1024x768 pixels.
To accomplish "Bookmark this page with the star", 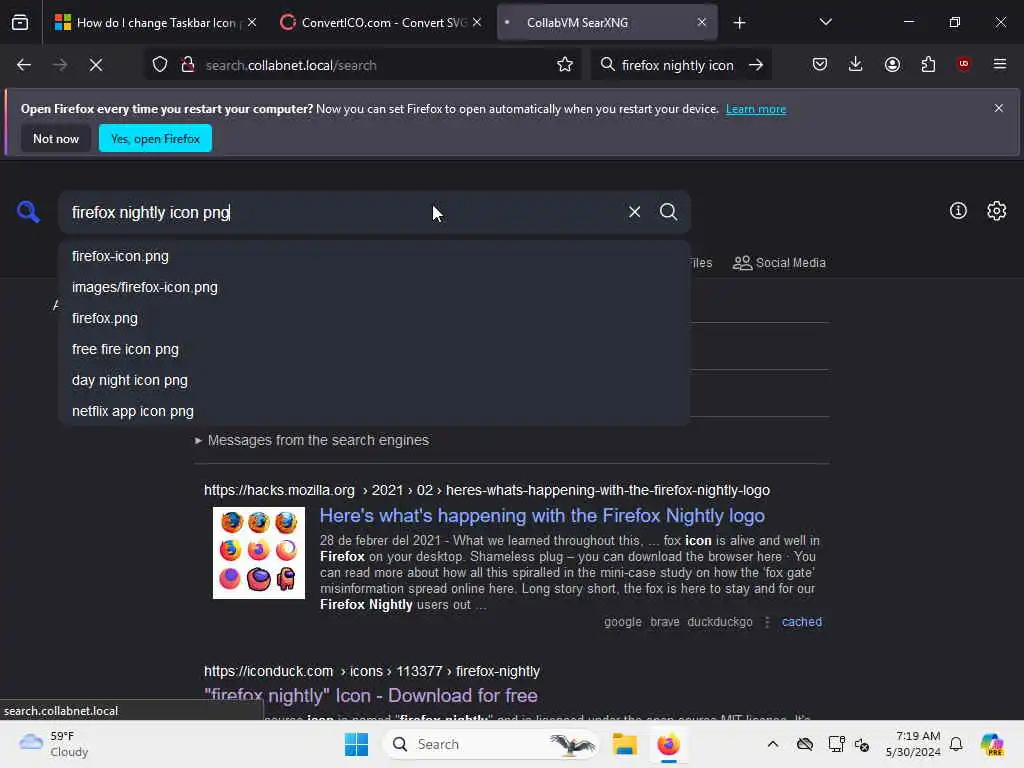I will pos(565,65).
